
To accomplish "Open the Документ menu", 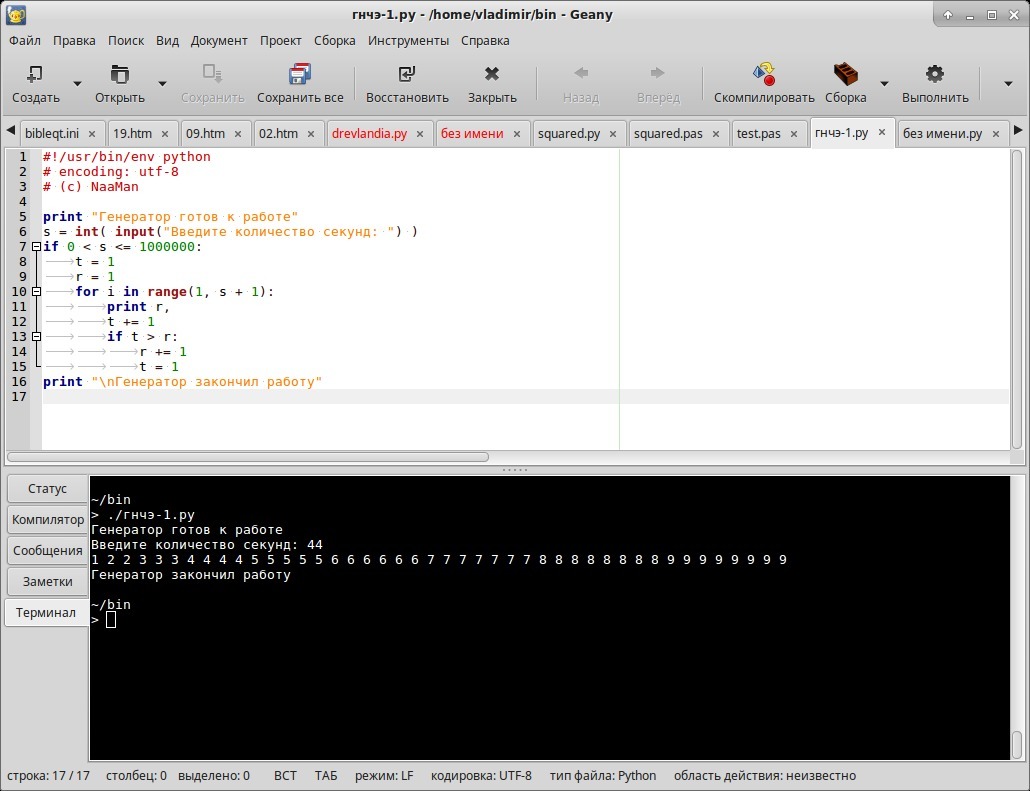I will tap(219, 41).
